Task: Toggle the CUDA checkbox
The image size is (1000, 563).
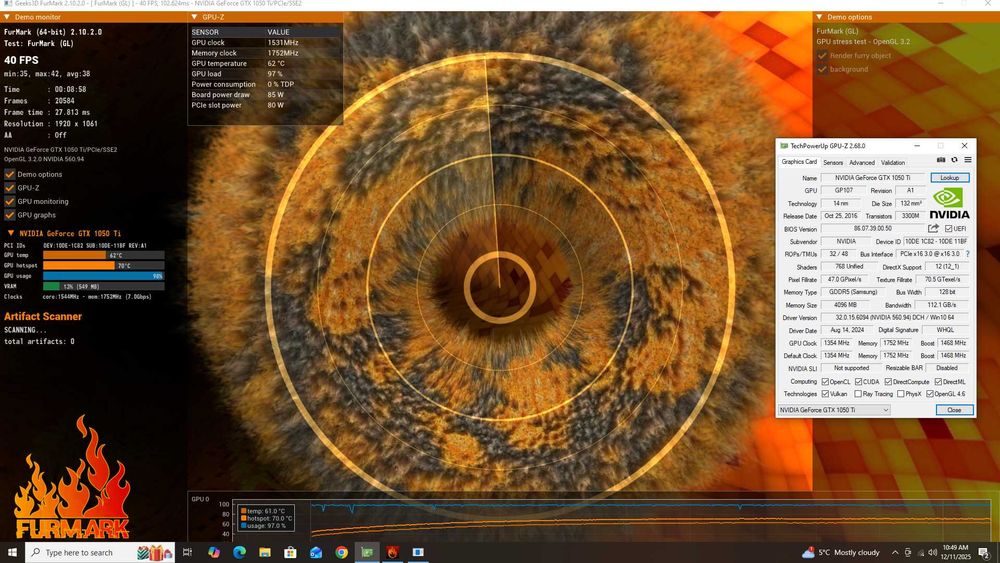Action: 858,381
